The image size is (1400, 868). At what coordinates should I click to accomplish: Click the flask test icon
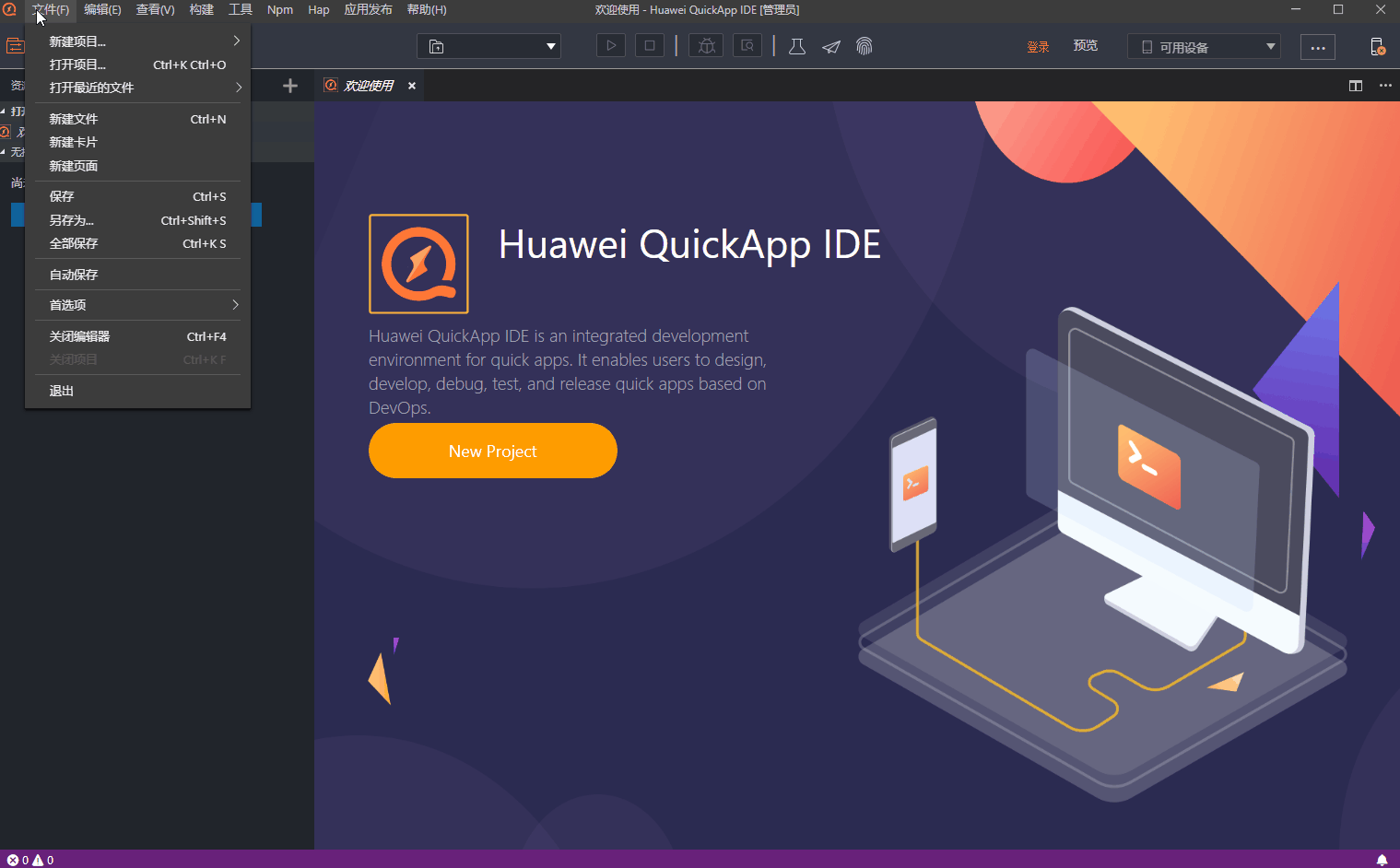797,47
